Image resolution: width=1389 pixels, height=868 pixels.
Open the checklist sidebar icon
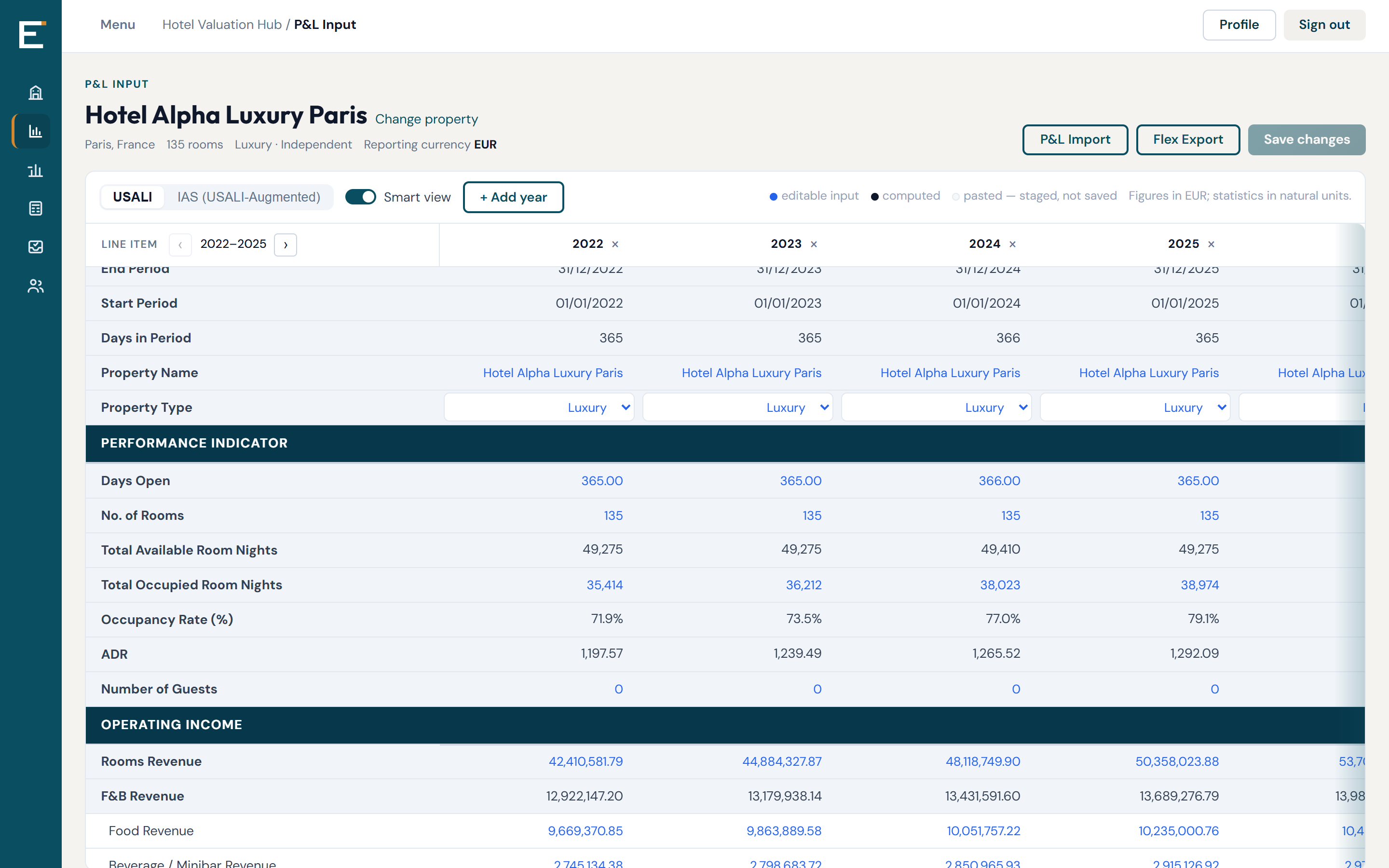click(36, 247)
